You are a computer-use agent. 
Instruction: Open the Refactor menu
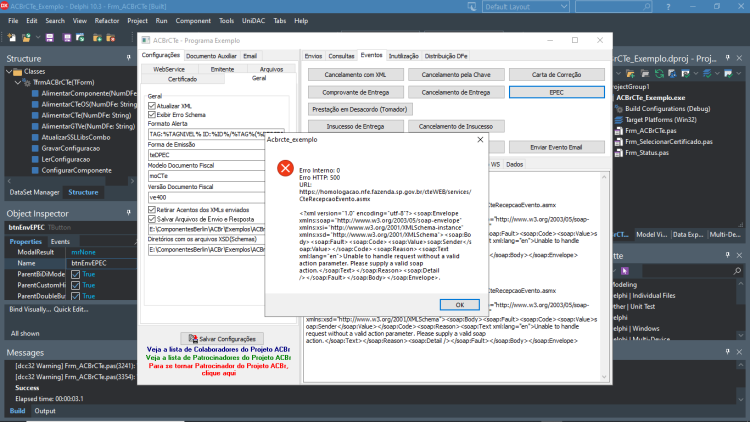pyautogui.click(x=107, y=21)
